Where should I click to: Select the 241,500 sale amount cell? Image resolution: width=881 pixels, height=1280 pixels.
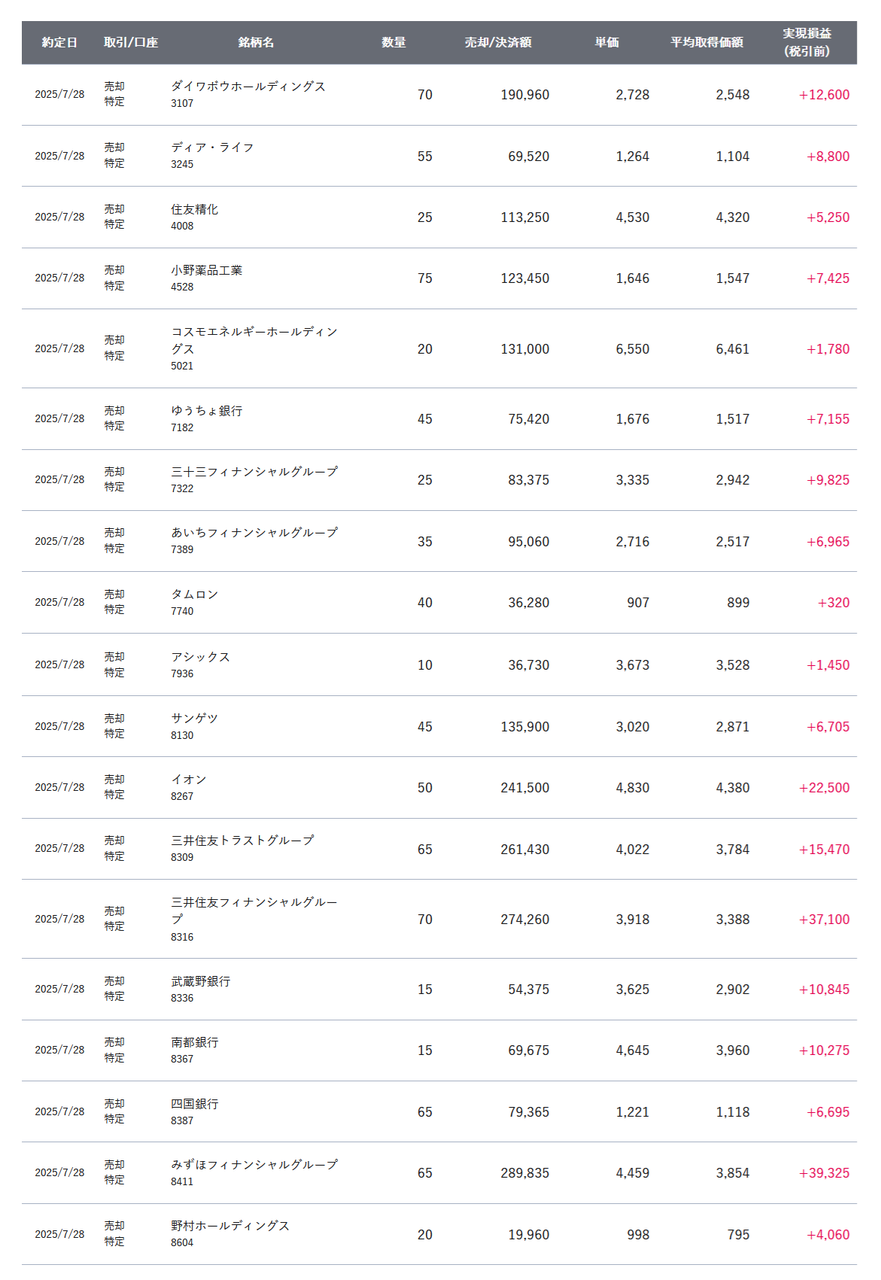pos(524,788)
